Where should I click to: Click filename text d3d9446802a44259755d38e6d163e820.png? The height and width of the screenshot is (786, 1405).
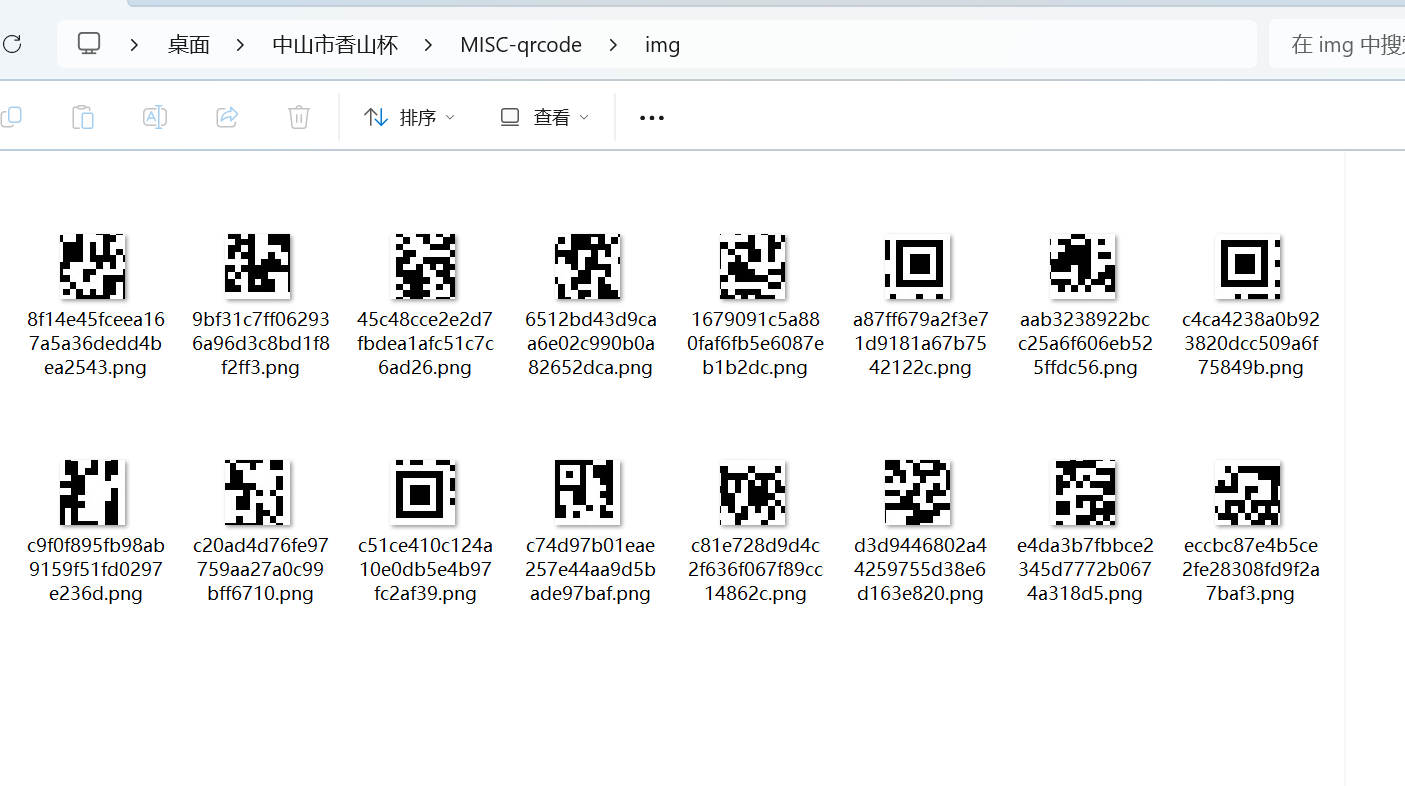click(x=920, y=570)
